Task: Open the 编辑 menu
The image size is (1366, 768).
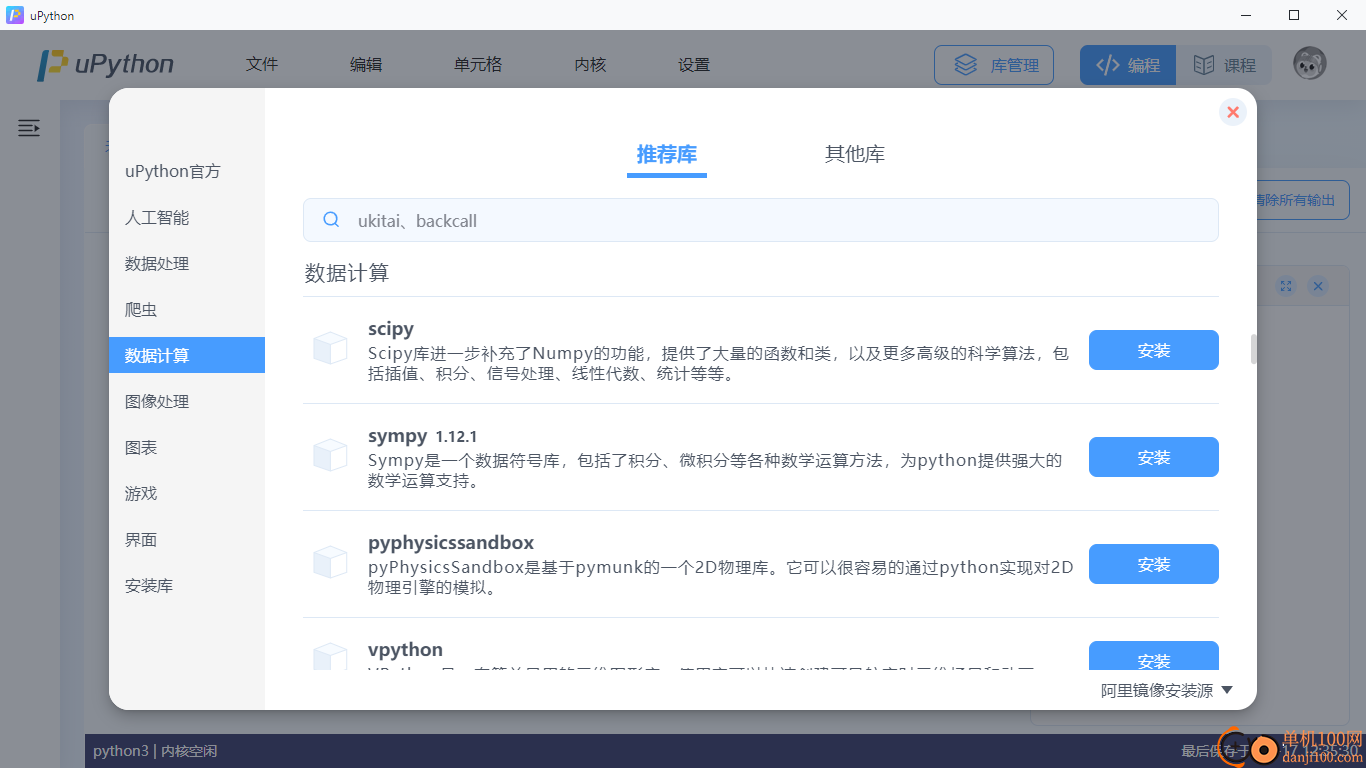Action: [x=366, y=64]
